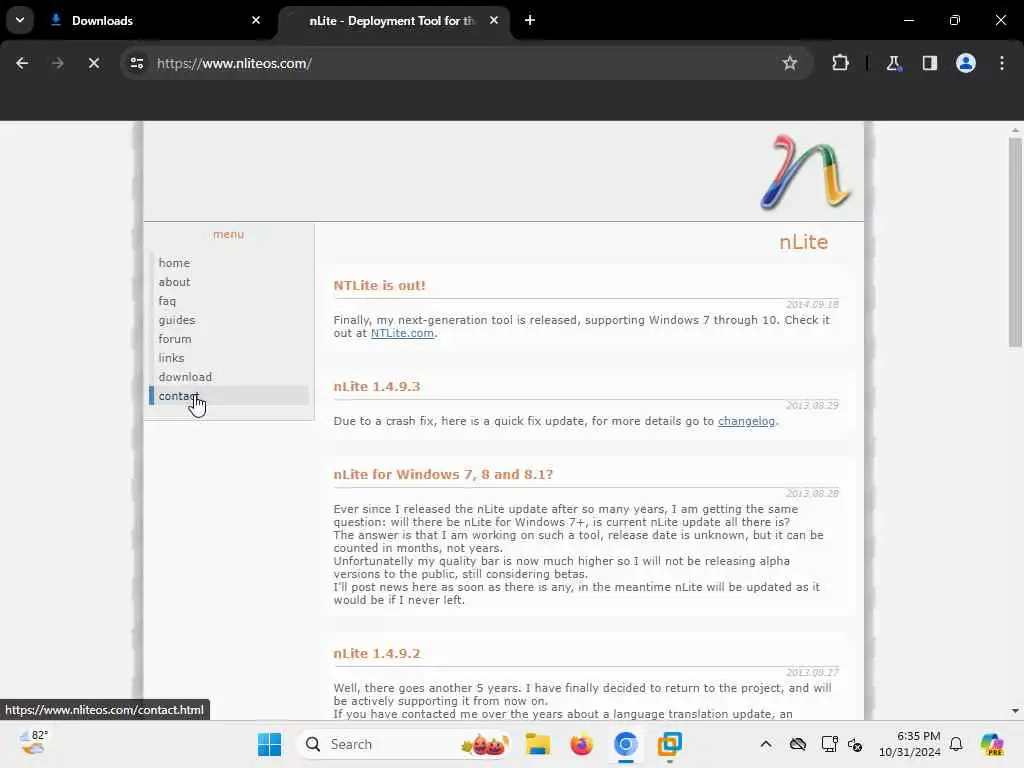The image size is (1024, 768).
Task: Open the faq menu link
Action: click(x=167, y=301)
